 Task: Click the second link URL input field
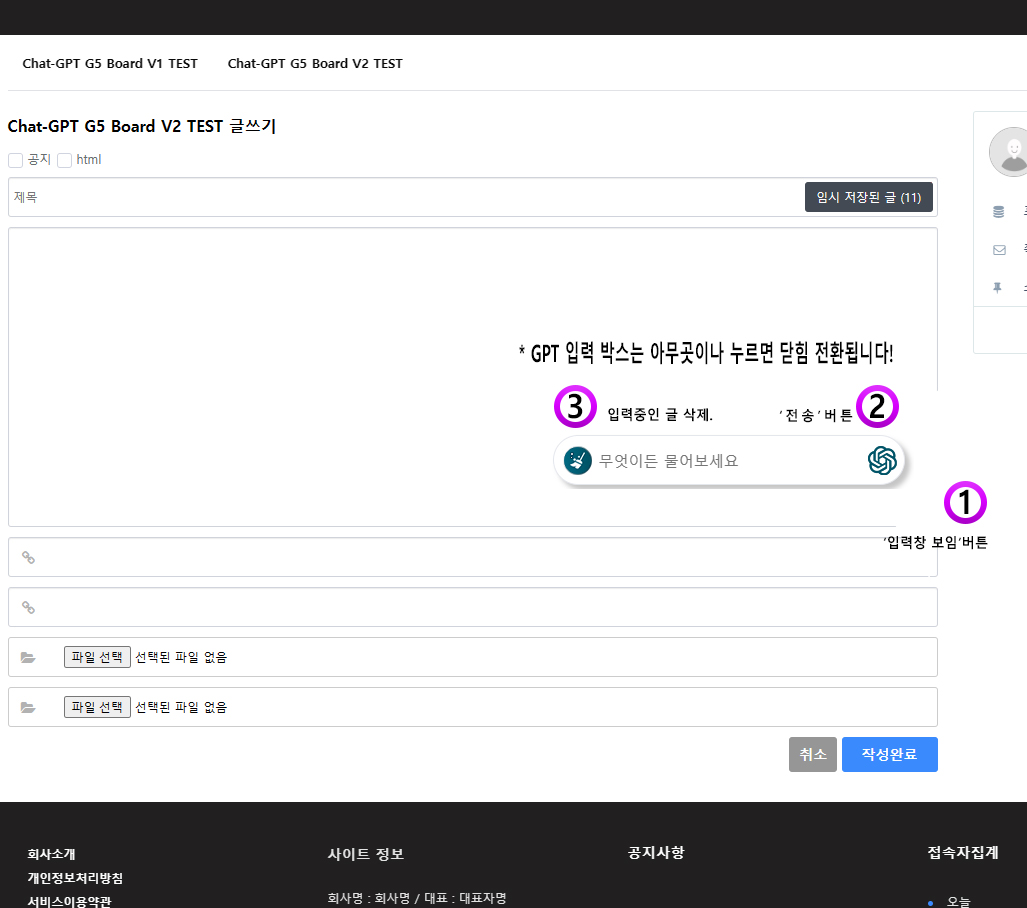coord(473,607)
